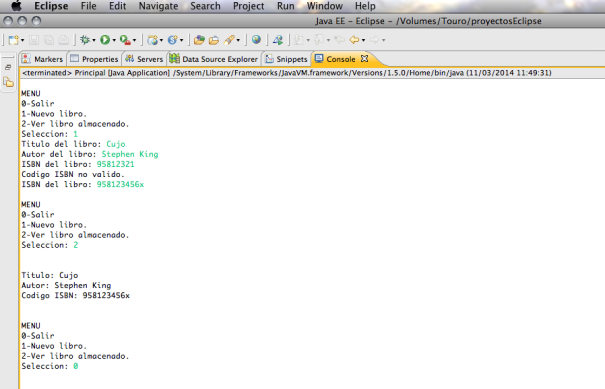Click the Open Type icon

(x=199, y=40)
